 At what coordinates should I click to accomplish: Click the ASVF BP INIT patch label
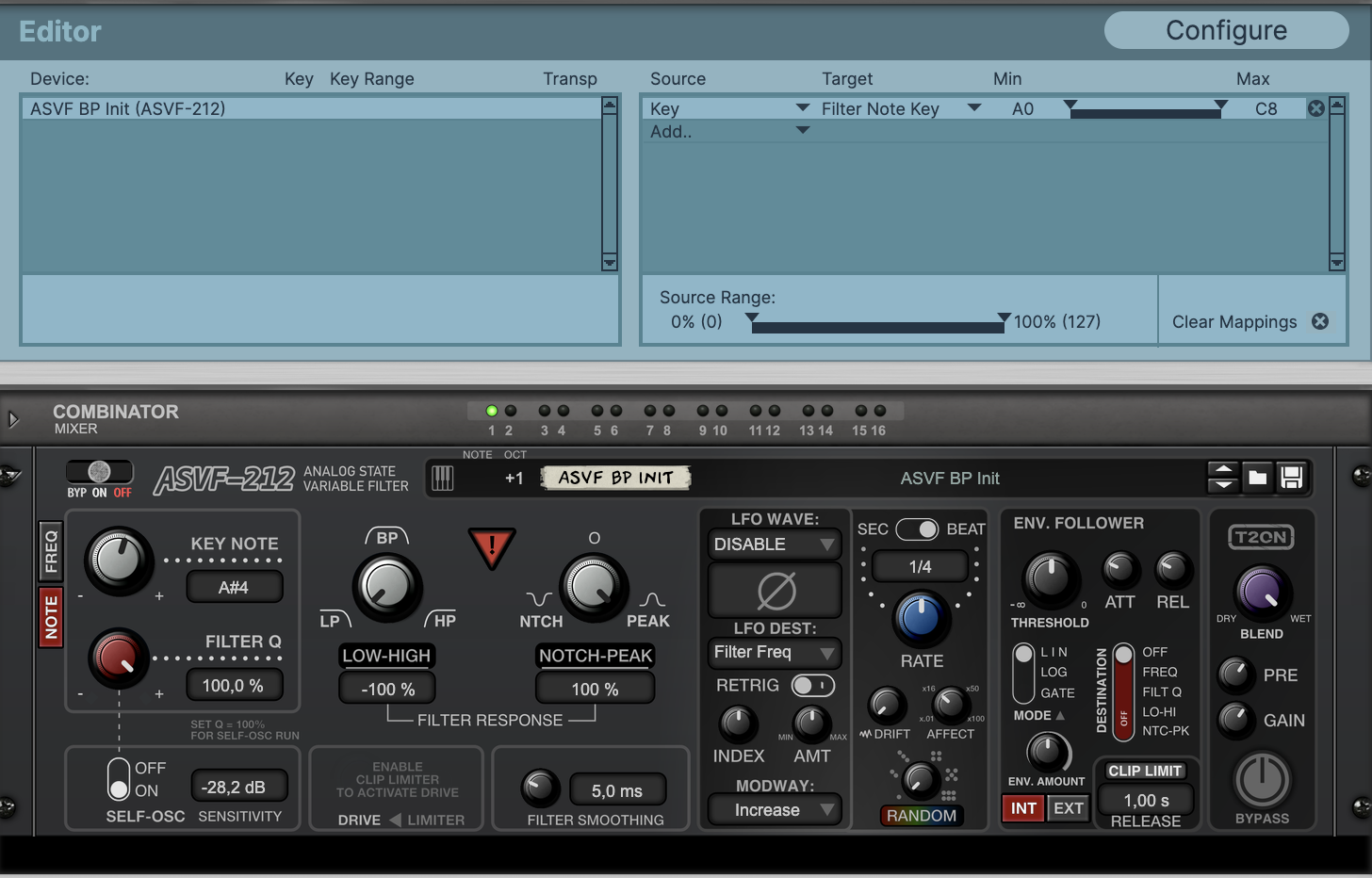click(x=615, y=478)
